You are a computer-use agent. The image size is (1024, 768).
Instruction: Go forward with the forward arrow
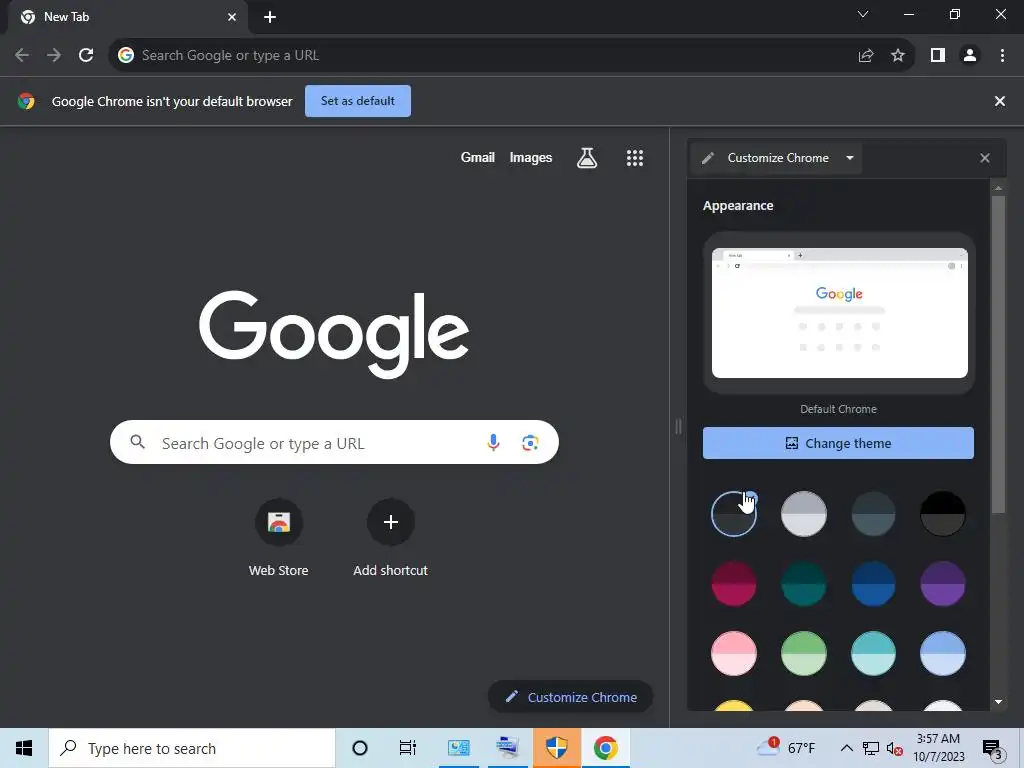click(x=54, y=55)
